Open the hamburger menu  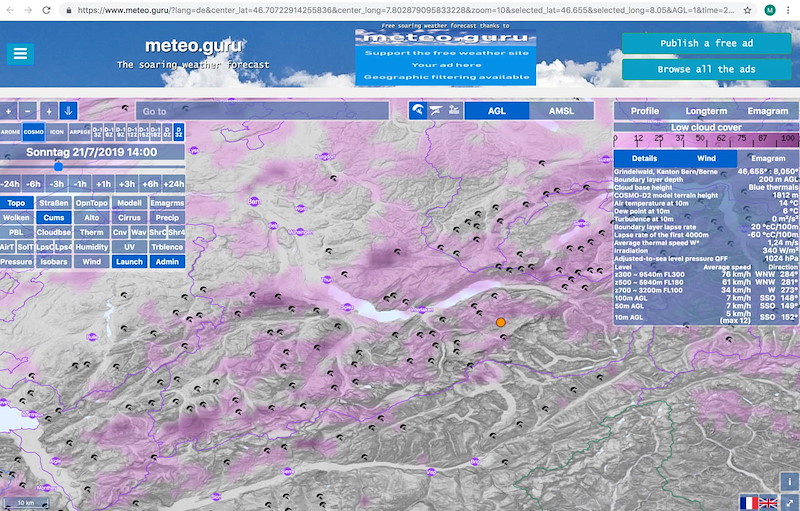click(20, 54)
